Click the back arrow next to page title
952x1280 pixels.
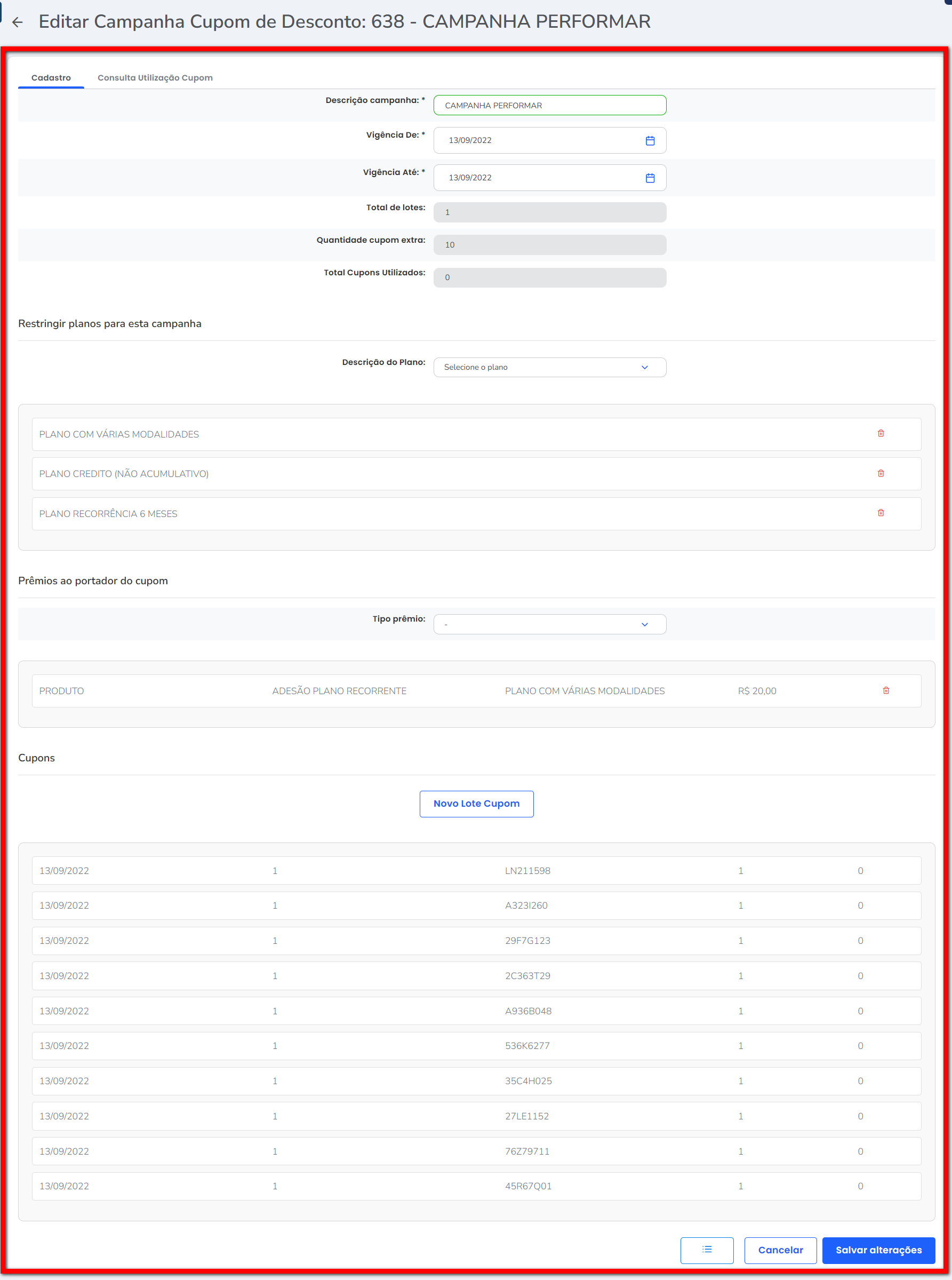[x=17, y=22]
